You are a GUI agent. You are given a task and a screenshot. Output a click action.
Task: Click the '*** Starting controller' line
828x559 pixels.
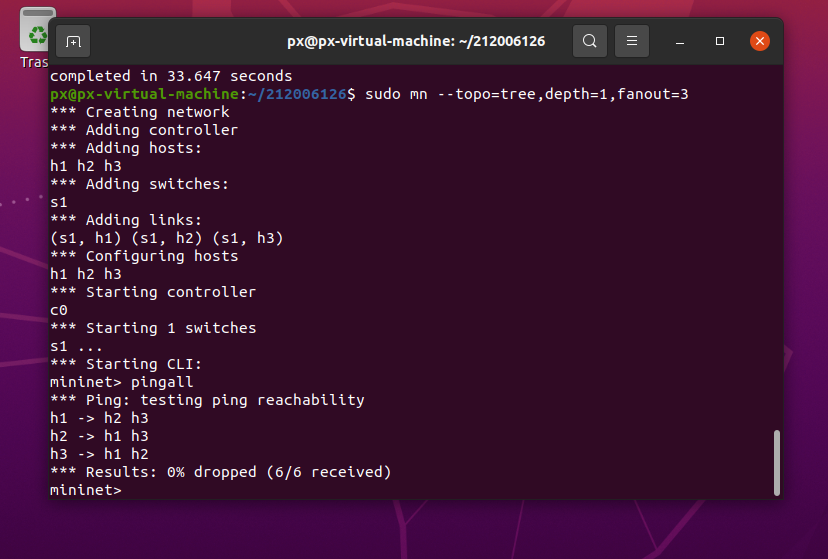[x=153, y=292]
